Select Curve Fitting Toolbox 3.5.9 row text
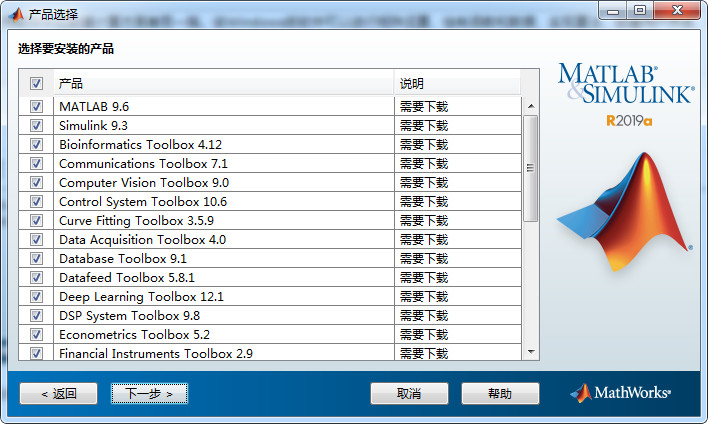 coord(136,220)
